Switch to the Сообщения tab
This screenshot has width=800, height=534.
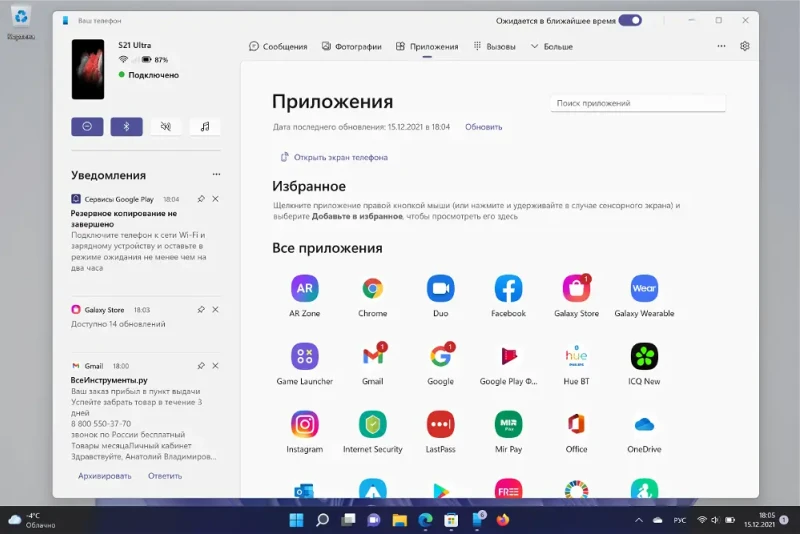[x=278, y=46]
